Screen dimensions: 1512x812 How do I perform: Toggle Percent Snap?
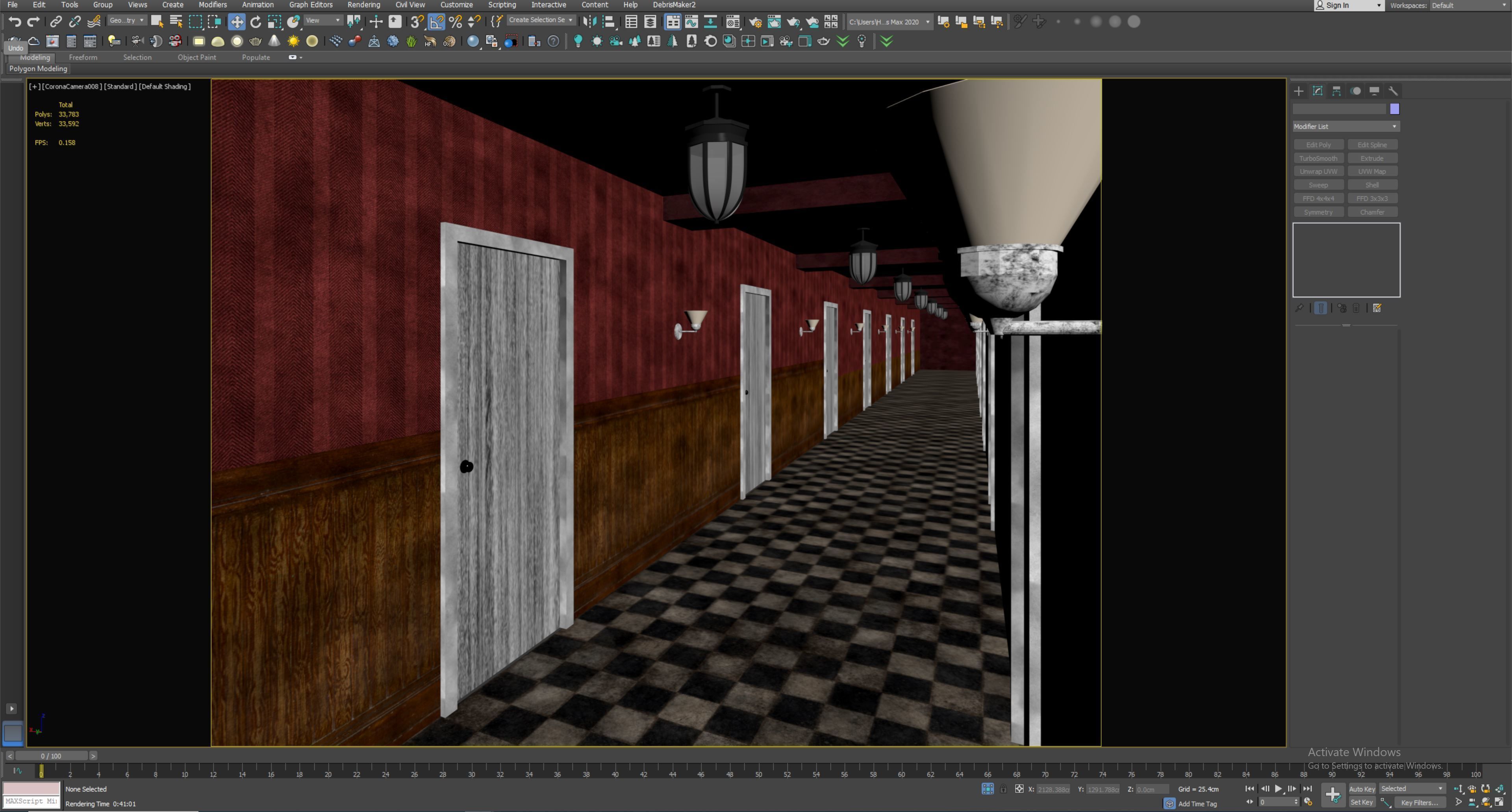pyautogui.click(x=456, y=22)
